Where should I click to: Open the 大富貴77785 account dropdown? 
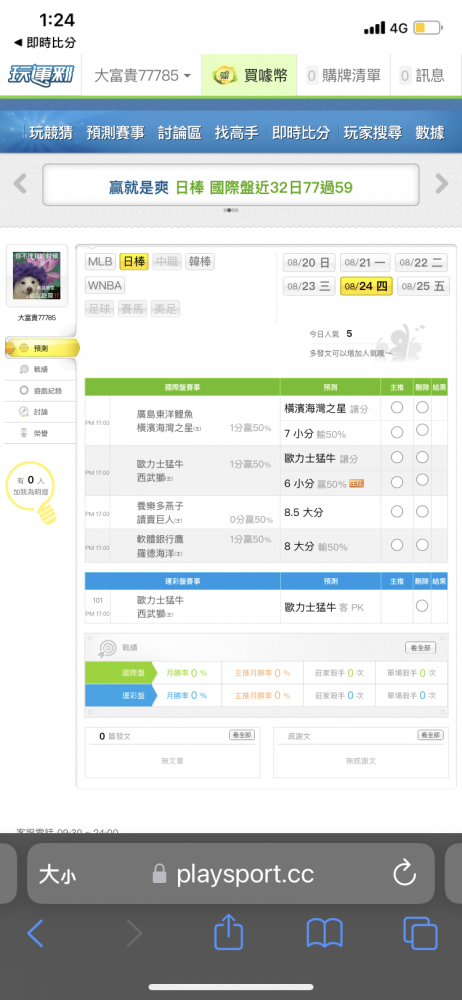142,75
